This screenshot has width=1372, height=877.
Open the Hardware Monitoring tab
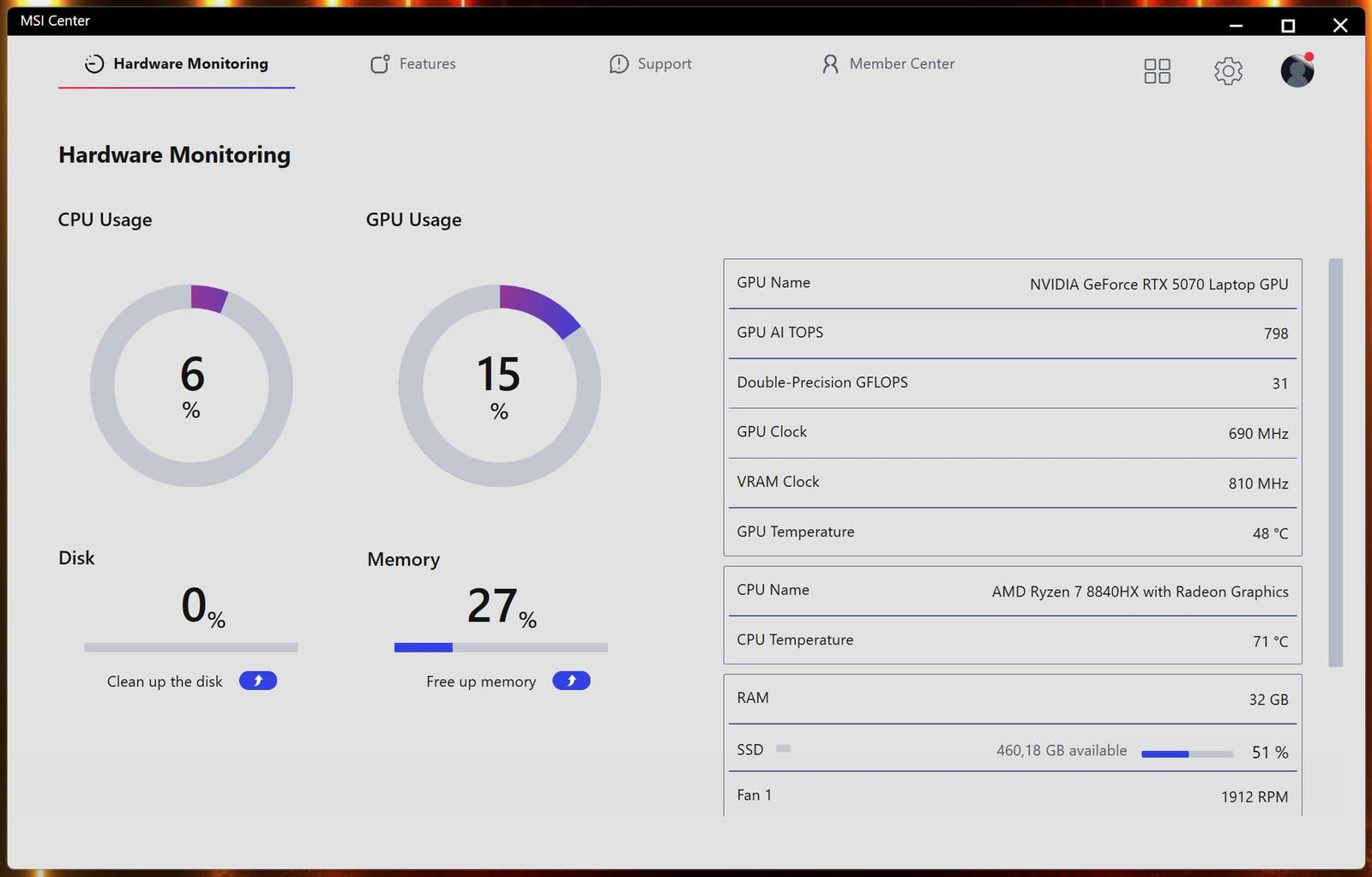pyautogui.click(x=177, y=63)
